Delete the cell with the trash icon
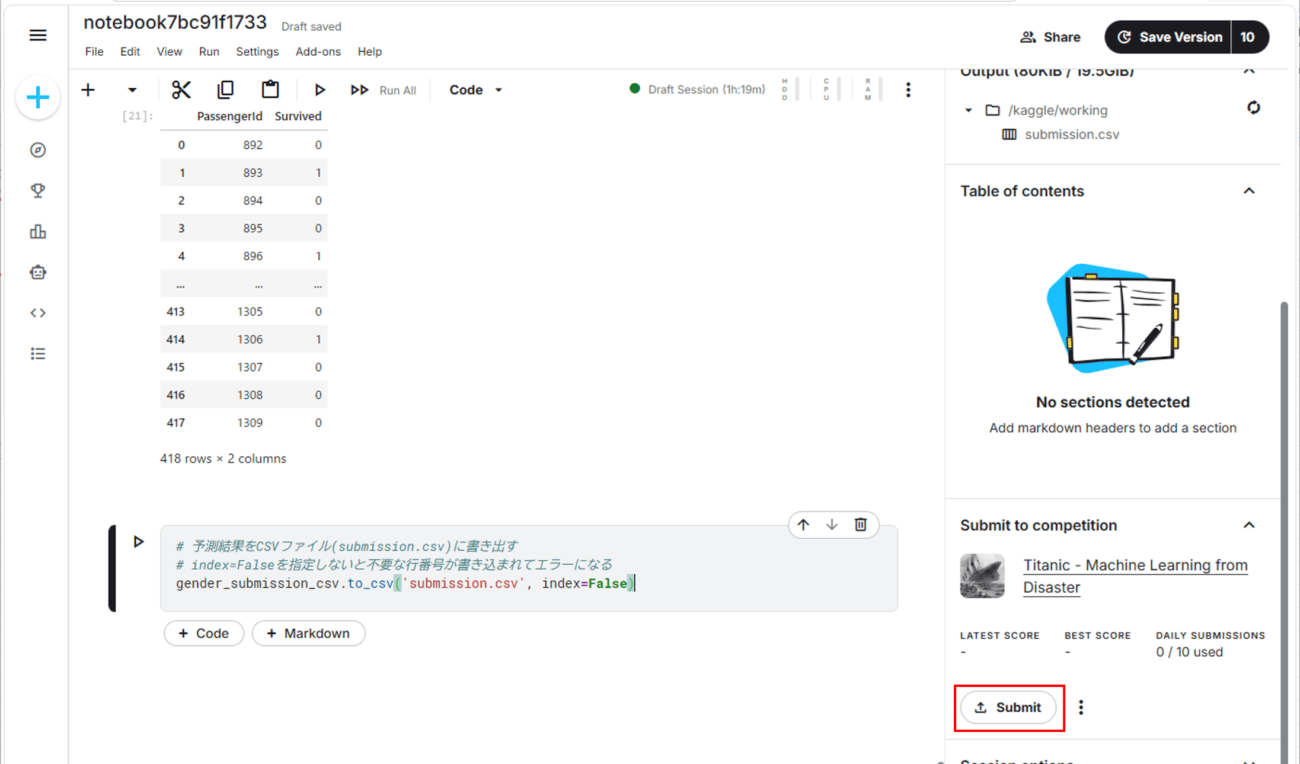The width and height of the screenshot is (1300, 764). [x=861, y=525]
